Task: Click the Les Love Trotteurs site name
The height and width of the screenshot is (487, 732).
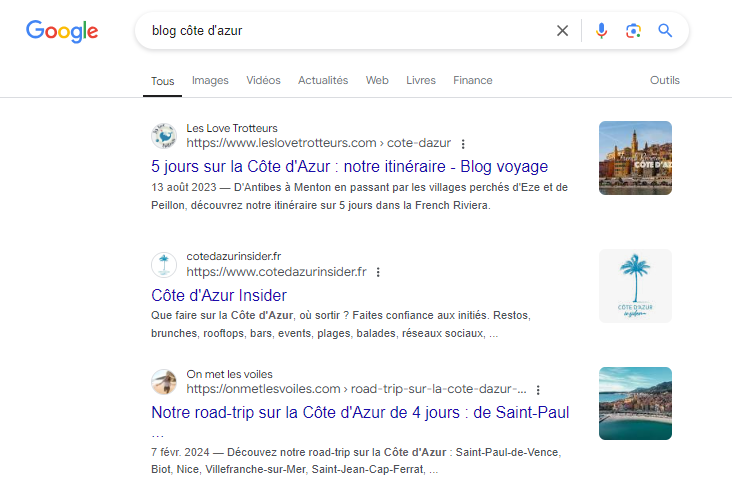Action: (x=232, y=128)
